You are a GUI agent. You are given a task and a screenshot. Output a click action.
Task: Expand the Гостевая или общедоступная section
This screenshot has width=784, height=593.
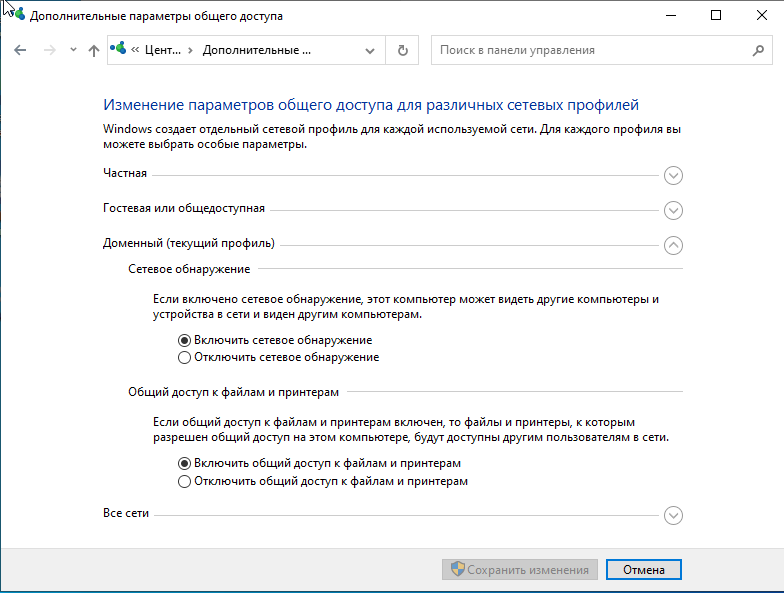tap(673, 210)
